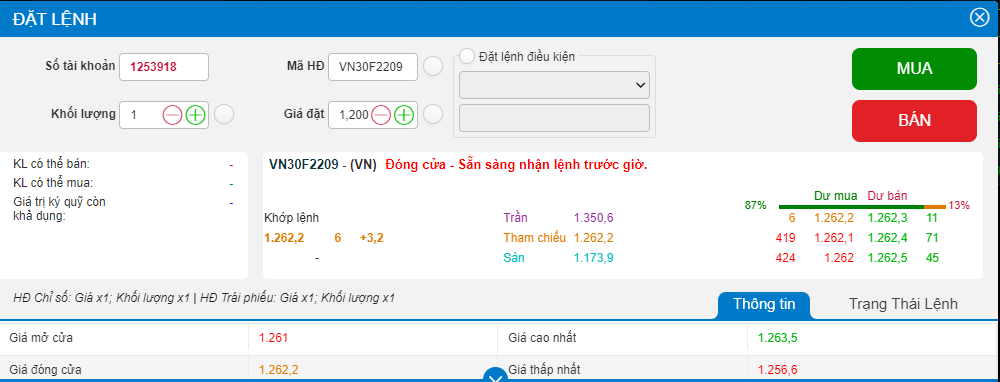Place sell order with BÁN button
This screenshot has height=382, width=1000.
(x=915, y=121)
